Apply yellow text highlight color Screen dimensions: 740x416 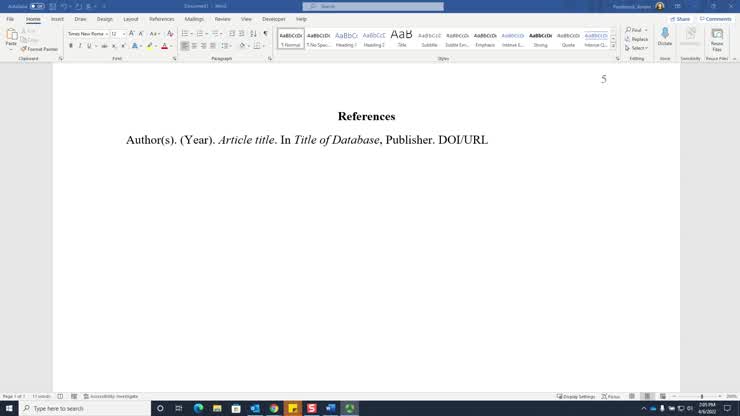coord(150,46)
